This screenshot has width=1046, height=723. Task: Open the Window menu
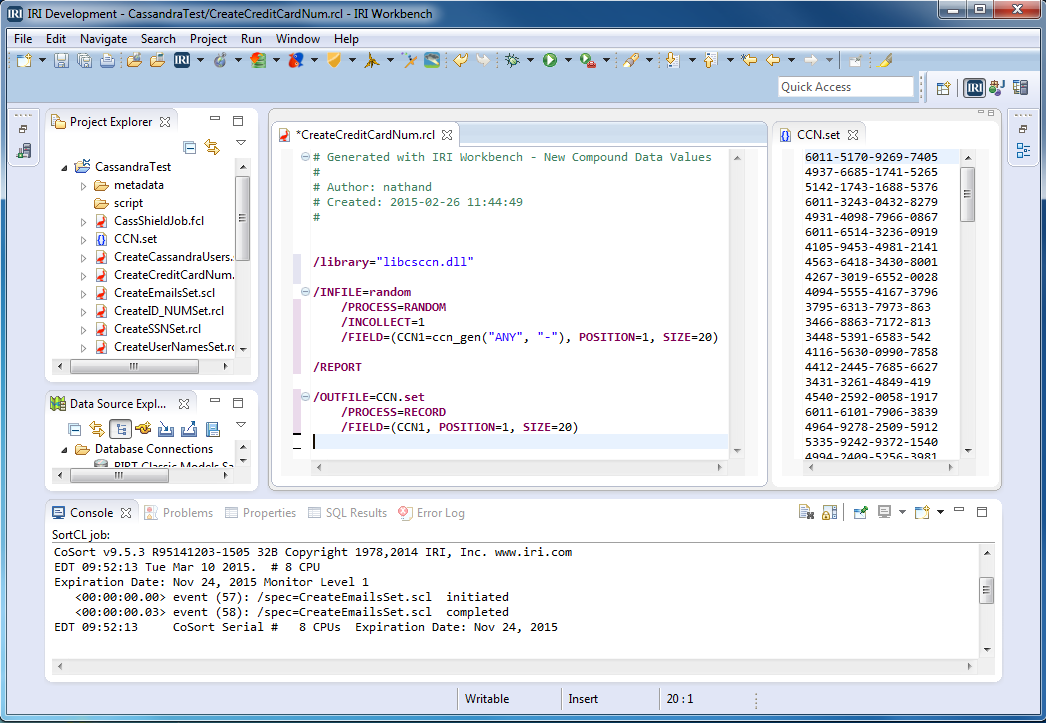tap(298, 39)
